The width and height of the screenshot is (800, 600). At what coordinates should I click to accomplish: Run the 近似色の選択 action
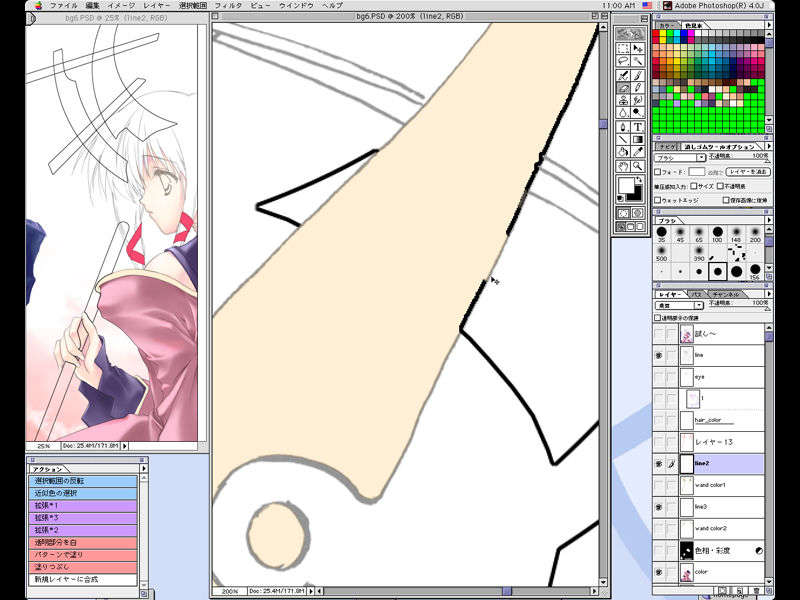pos(83,493)
